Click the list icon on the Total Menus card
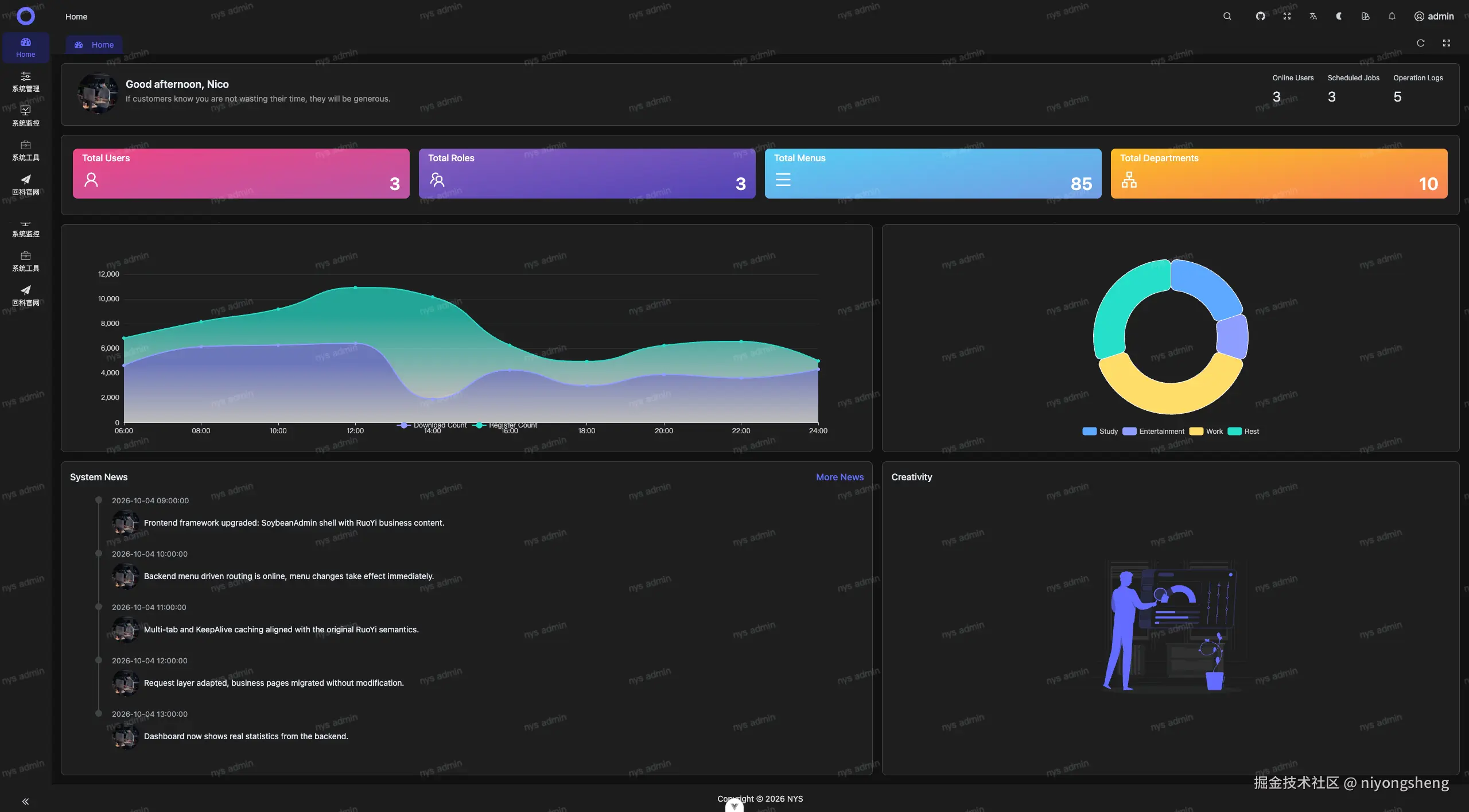Viewport: 1469px width, 812px height. [783, 180]
